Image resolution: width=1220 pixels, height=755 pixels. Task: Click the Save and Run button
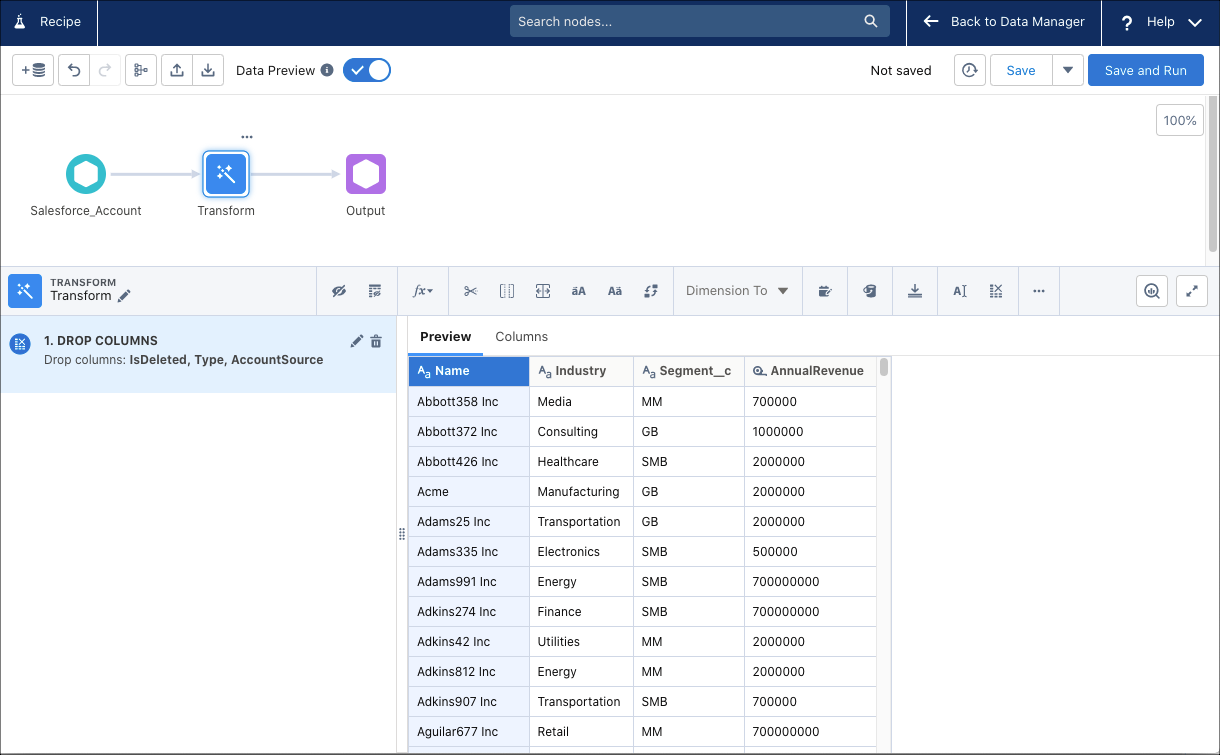1145,70
